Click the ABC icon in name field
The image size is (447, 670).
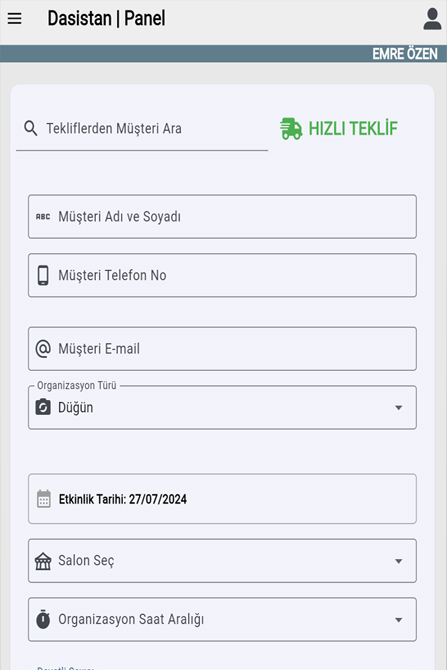43,217
